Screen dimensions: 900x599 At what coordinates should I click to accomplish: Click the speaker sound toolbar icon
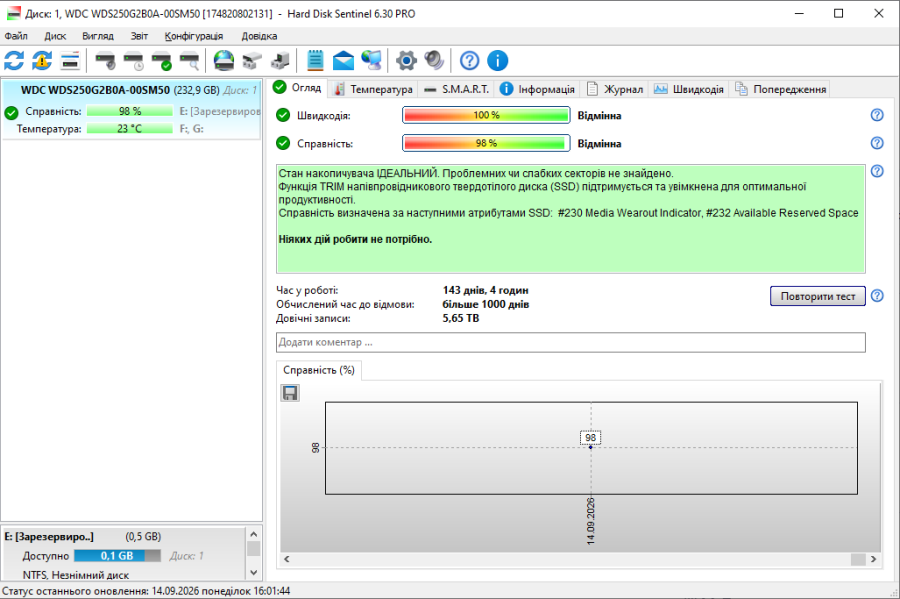click(435, 60)
